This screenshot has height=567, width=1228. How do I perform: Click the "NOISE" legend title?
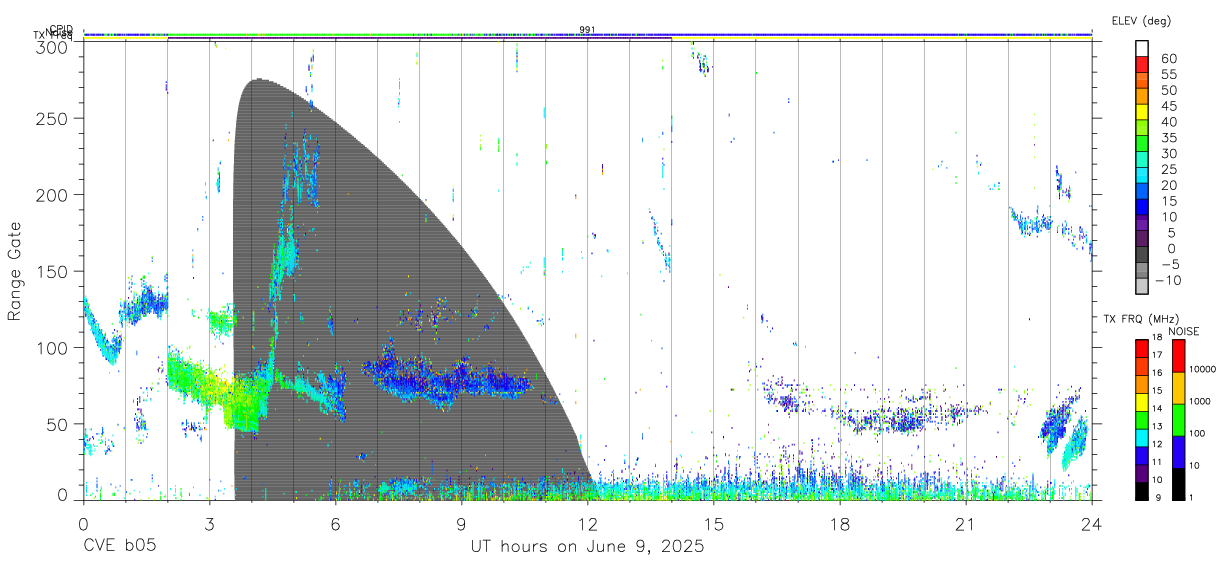(1184, 331)
